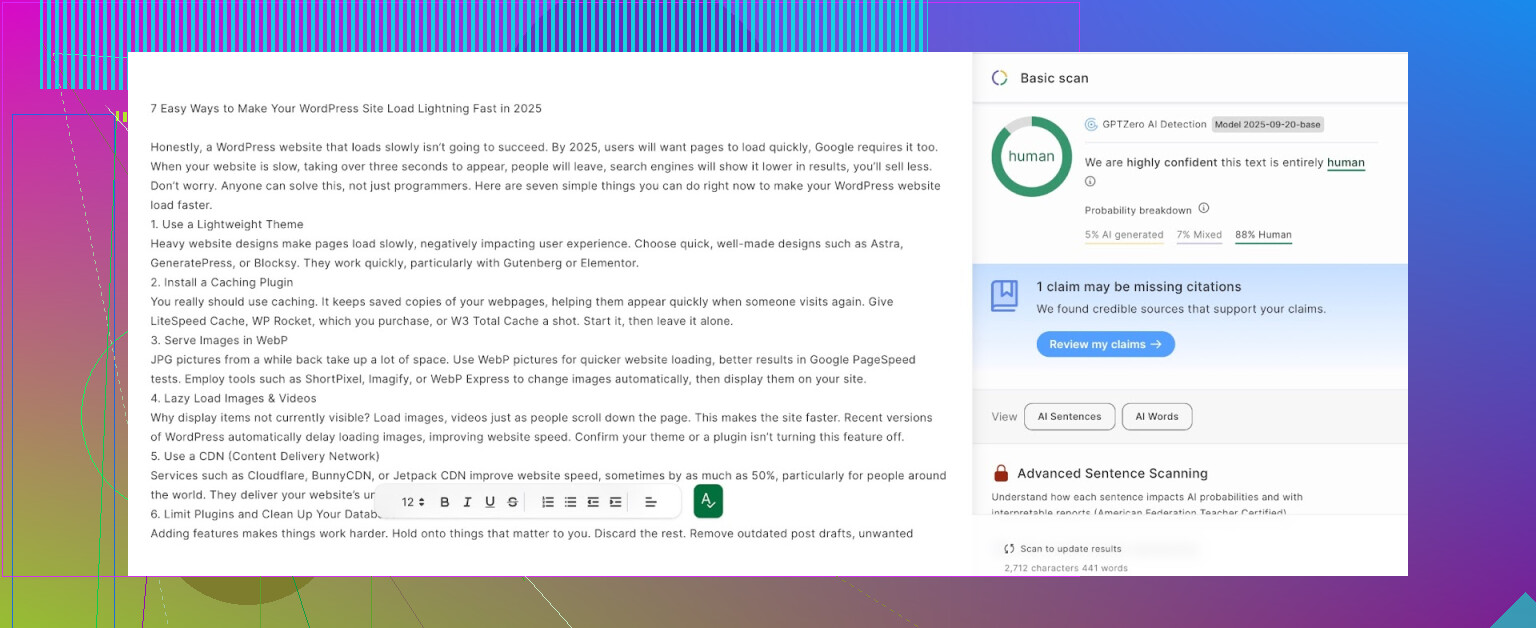Apply italic formatting to text
Screen dimensions: 1536x628
pos(467,502)
